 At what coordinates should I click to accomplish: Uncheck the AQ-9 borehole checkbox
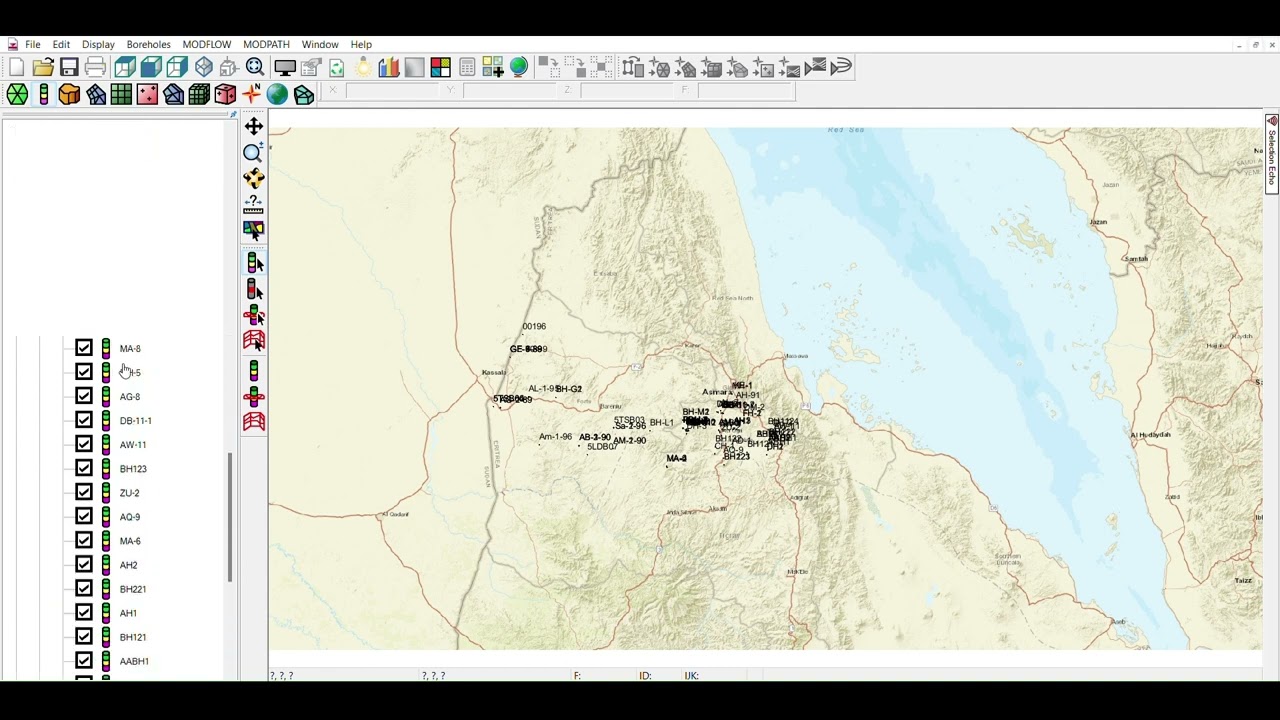(84, 516)
